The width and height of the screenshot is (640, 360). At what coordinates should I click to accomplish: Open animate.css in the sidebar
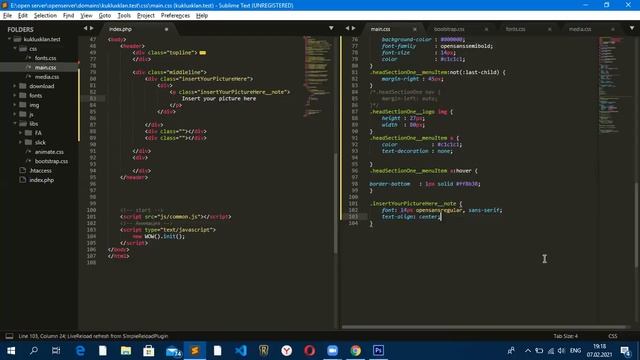click(49, 152)
